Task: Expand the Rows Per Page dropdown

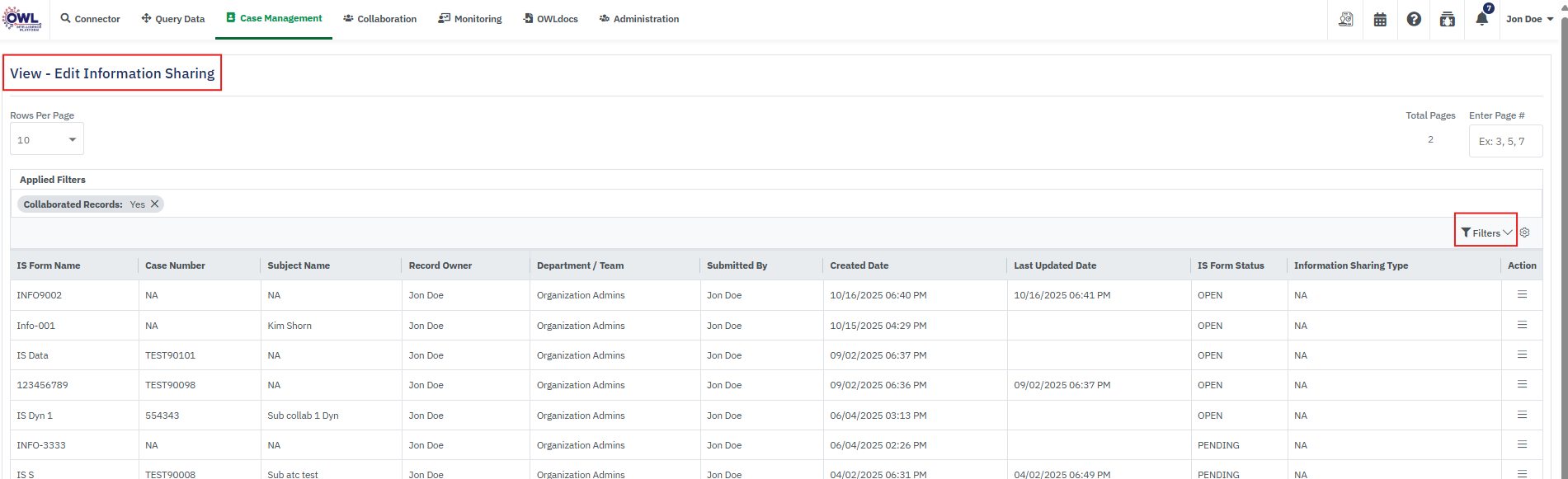Action: tap(47, 139)
